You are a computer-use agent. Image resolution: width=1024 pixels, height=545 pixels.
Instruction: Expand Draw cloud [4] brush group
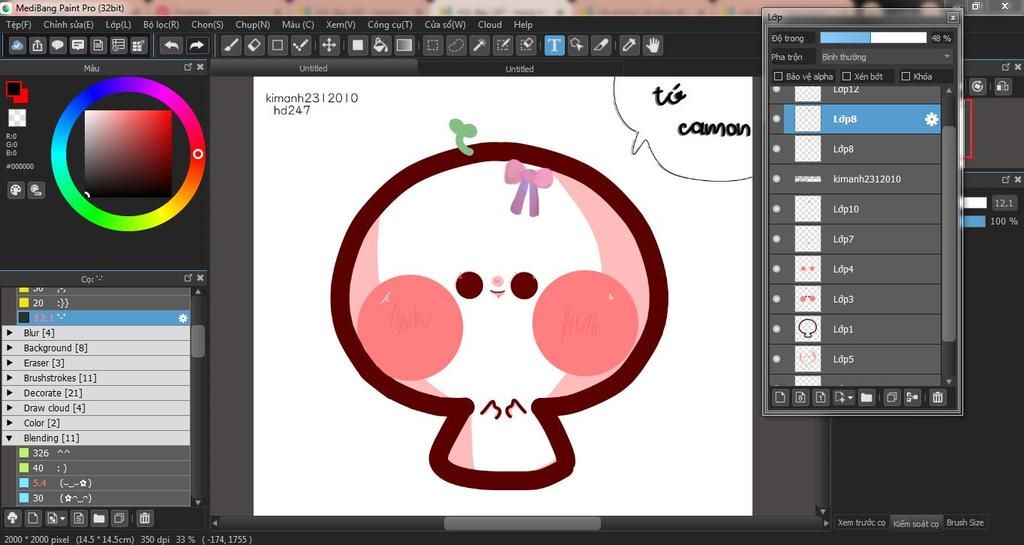coord(10,408)
